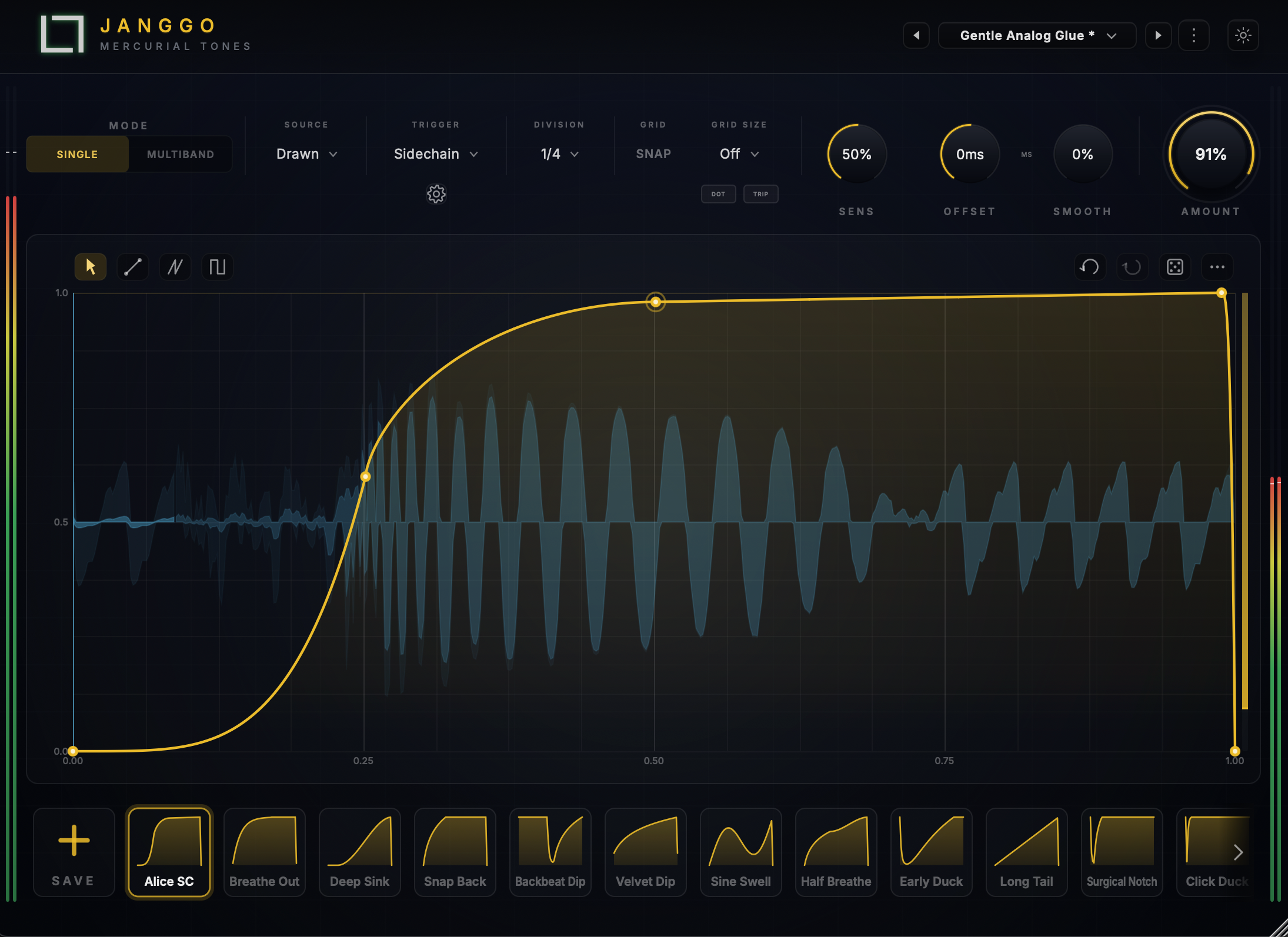Switch to MULTIBAND mode tab
This screenshot has width=1288, height=937.
point(181,155)
